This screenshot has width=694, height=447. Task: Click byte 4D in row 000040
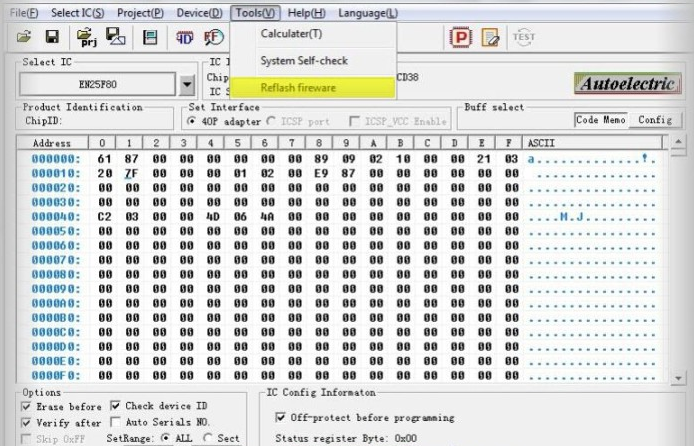point(213,217)
